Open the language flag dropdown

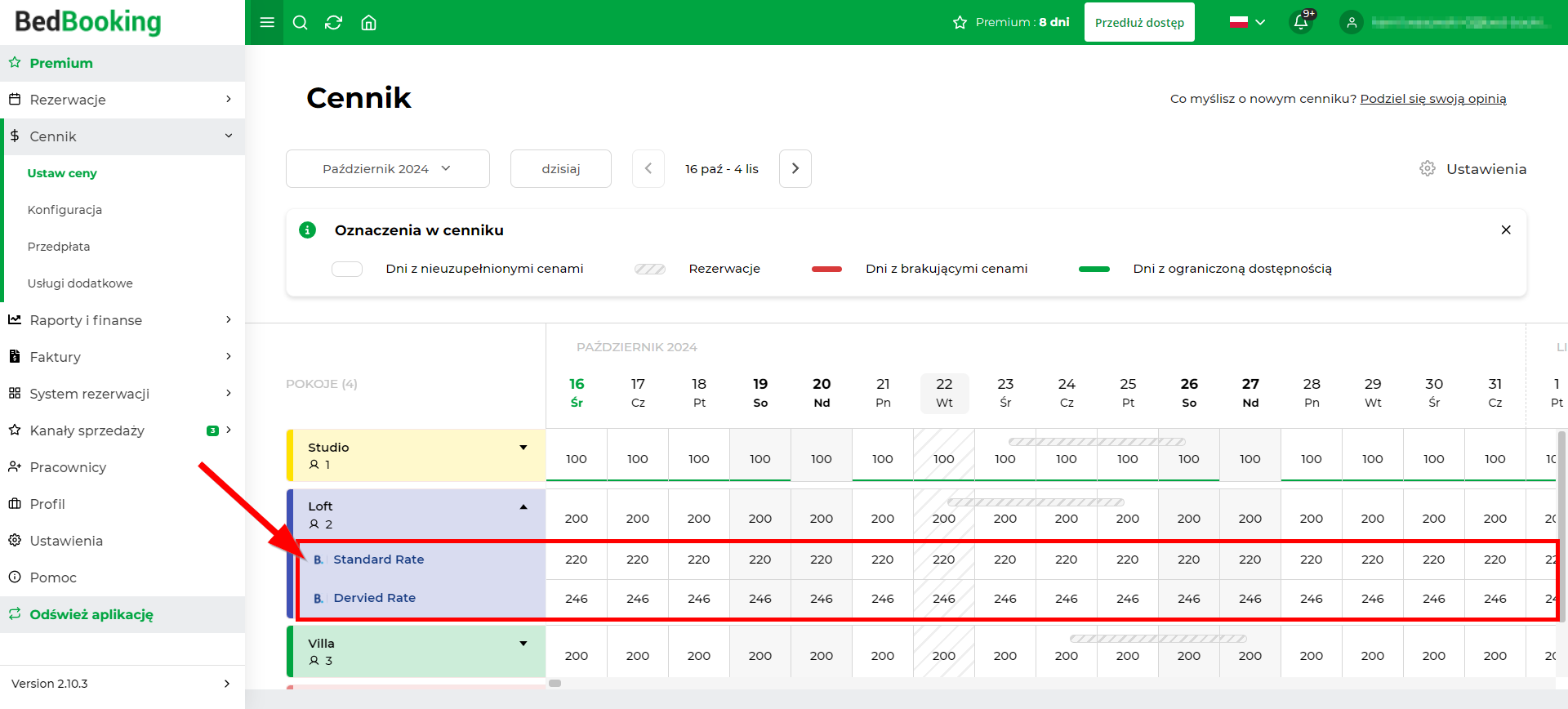[x=1247, y=22]
